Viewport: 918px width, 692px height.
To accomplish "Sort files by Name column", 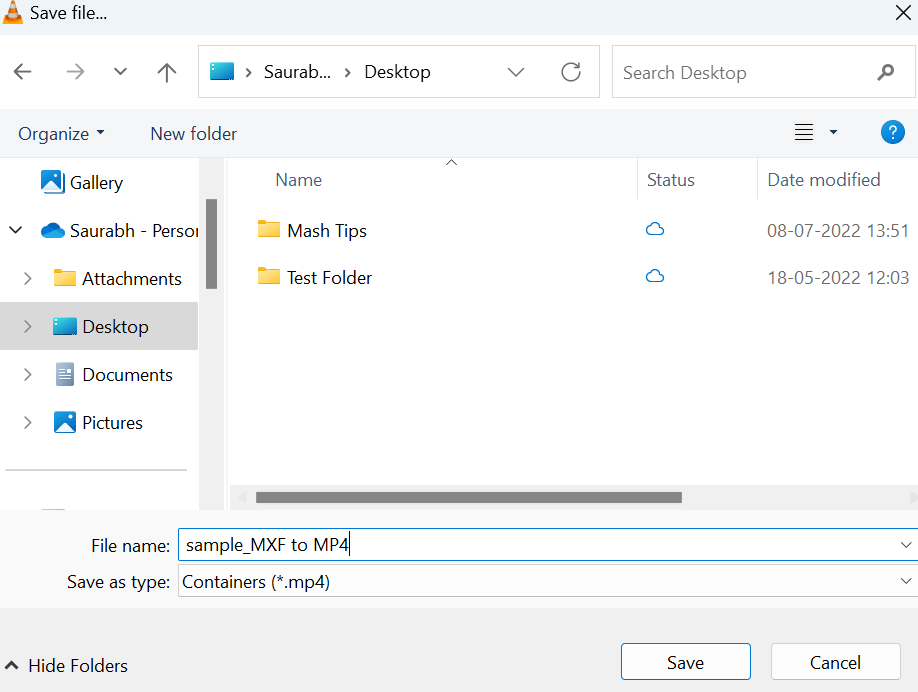I will coord(299,180).
